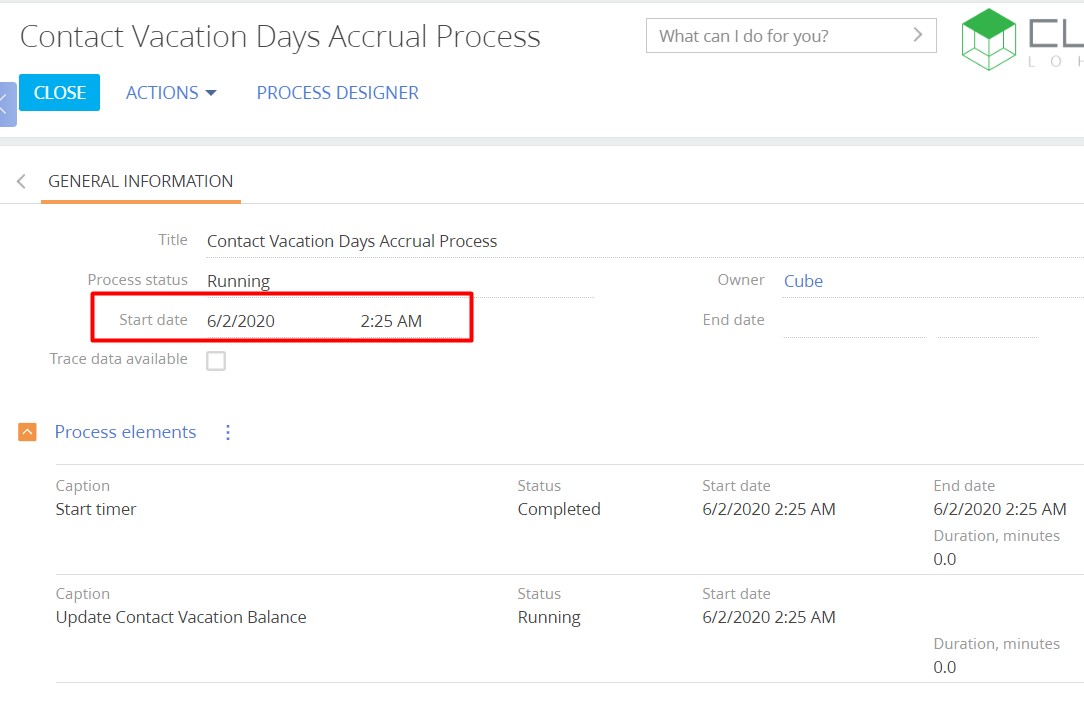Expand the left side panel handle
The image size is (1084, 704).
tap(7, 104)
